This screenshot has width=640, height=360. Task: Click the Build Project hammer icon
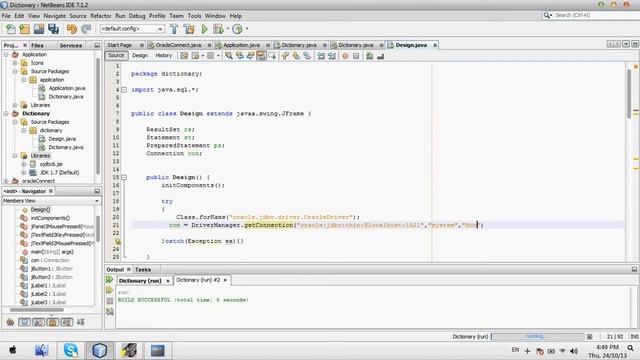click(174, 29)
